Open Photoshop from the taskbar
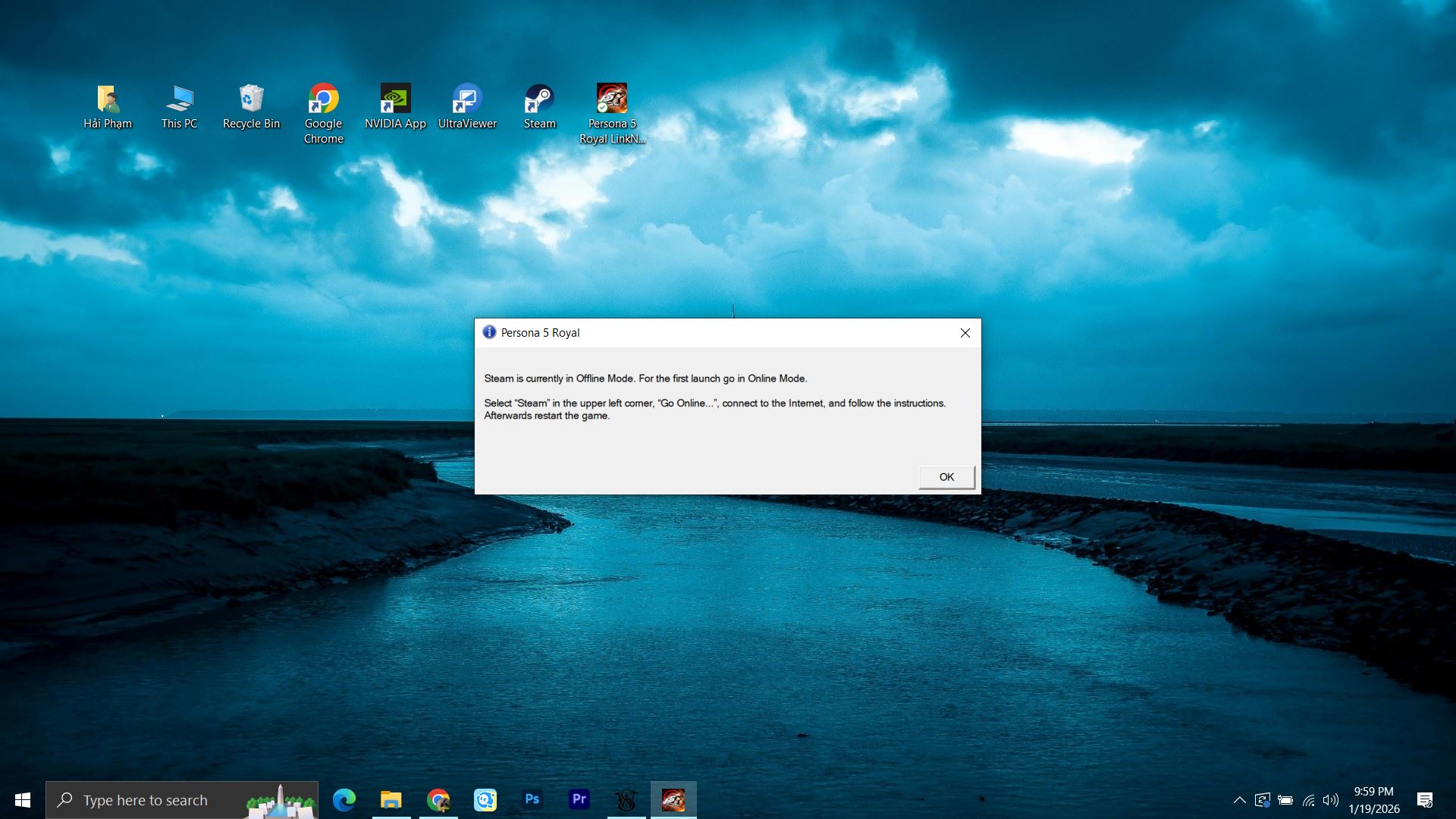 click(532, 799)
